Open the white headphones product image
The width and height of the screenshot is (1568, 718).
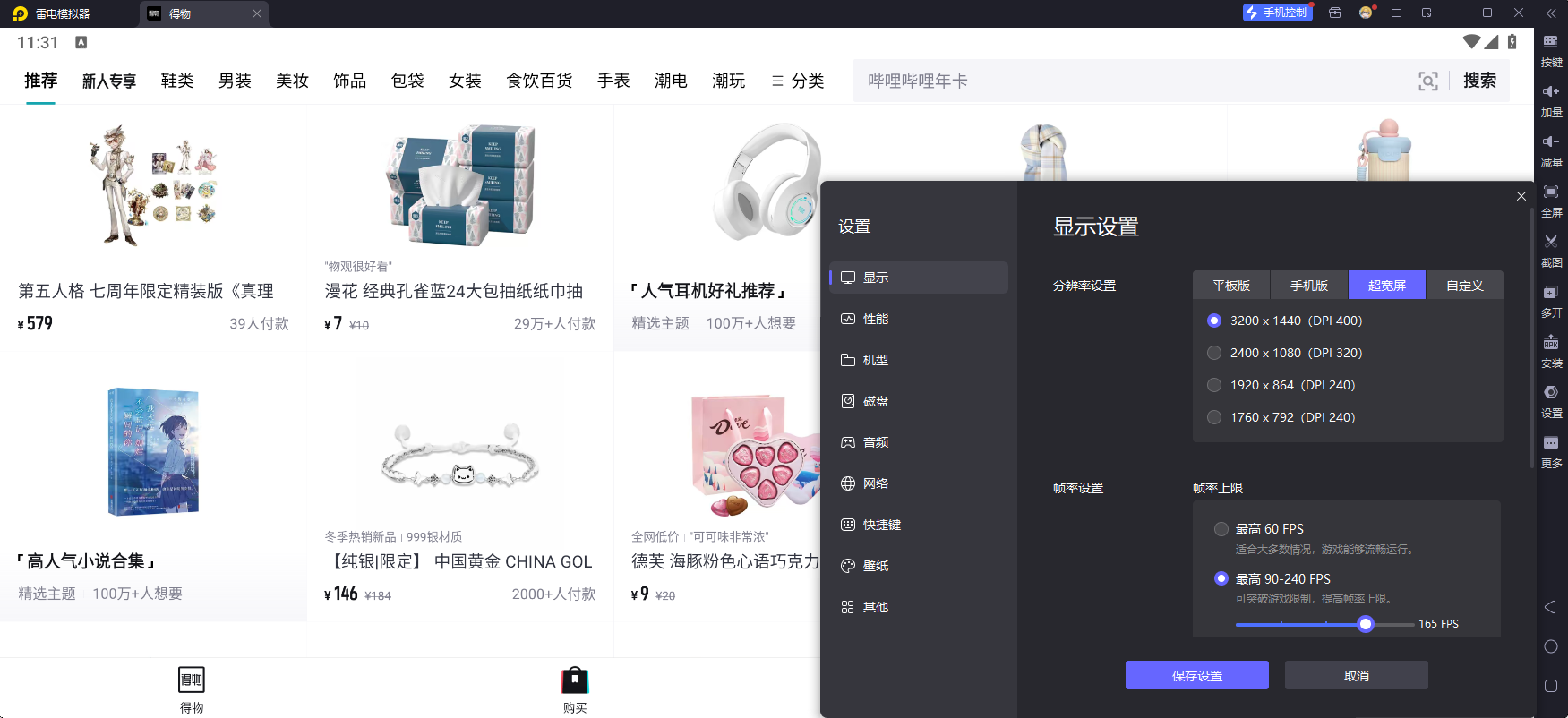point(767,182)
